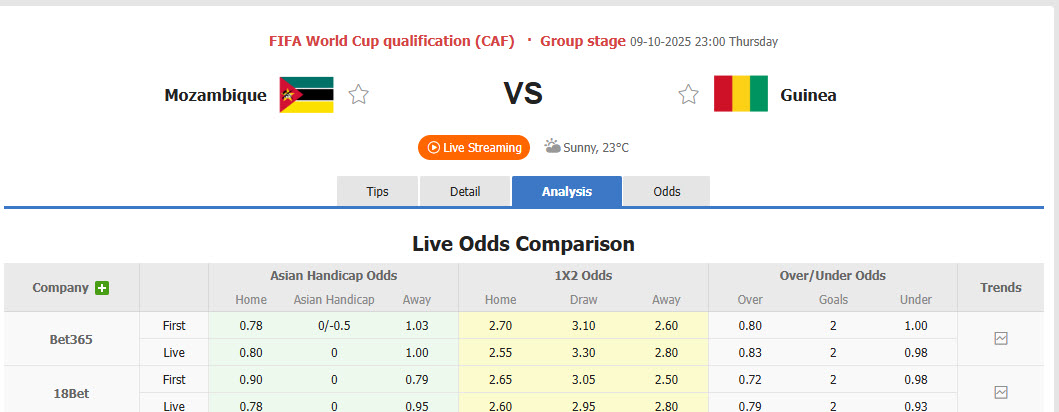Click the Bet365 company name
The width and height of the screenshot is (1059, 412).
coord(72,339)
